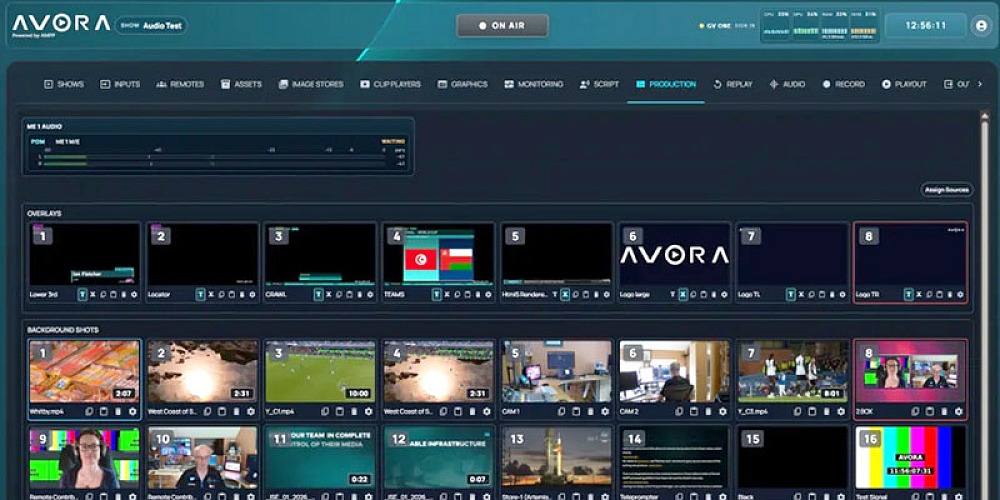Open settings gear for CAM 1 shot
The height and width of the screenshot is (500, 1000).
[605, 411]
